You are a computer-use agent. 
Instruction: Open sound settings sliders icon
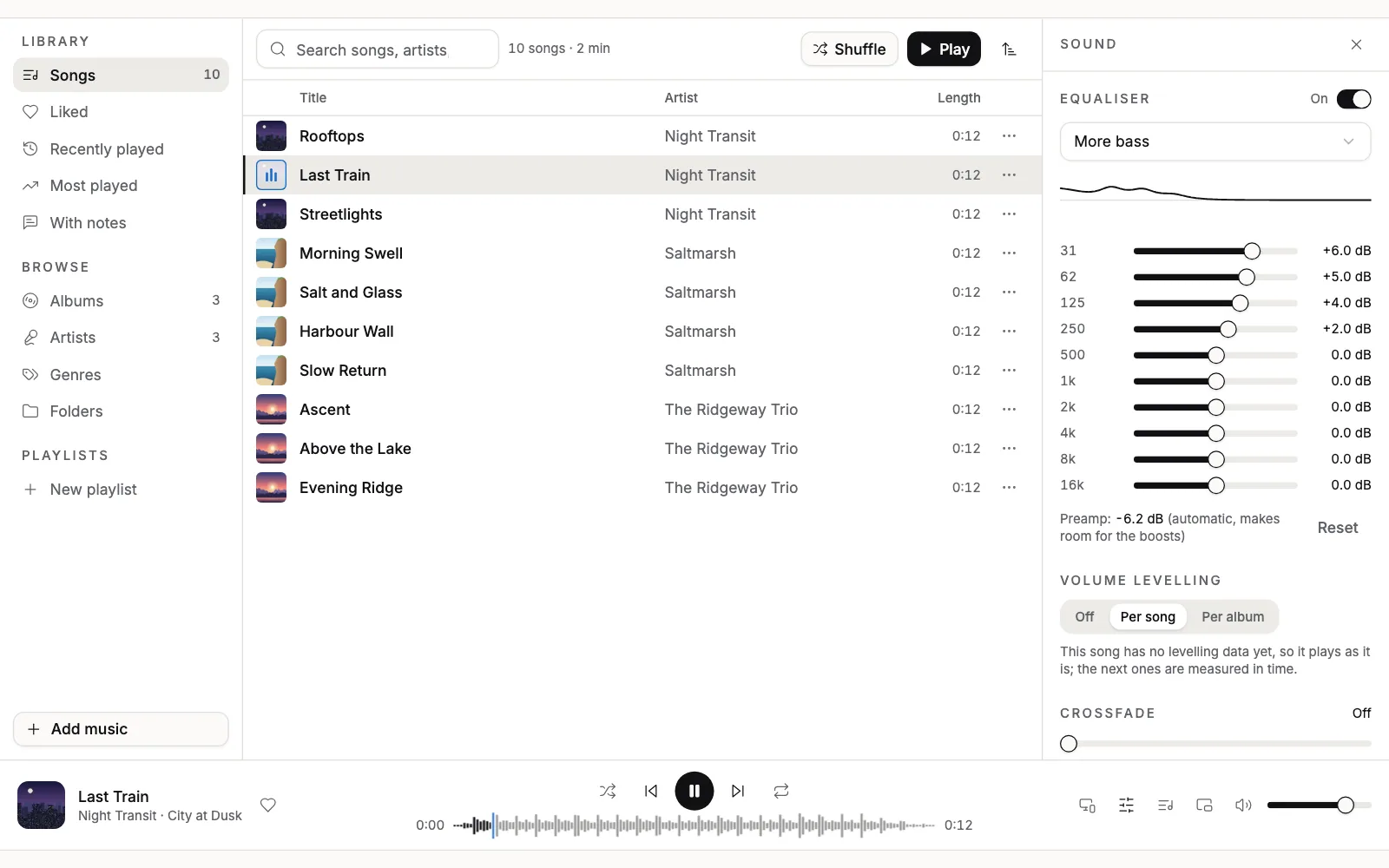(1126, 806)
